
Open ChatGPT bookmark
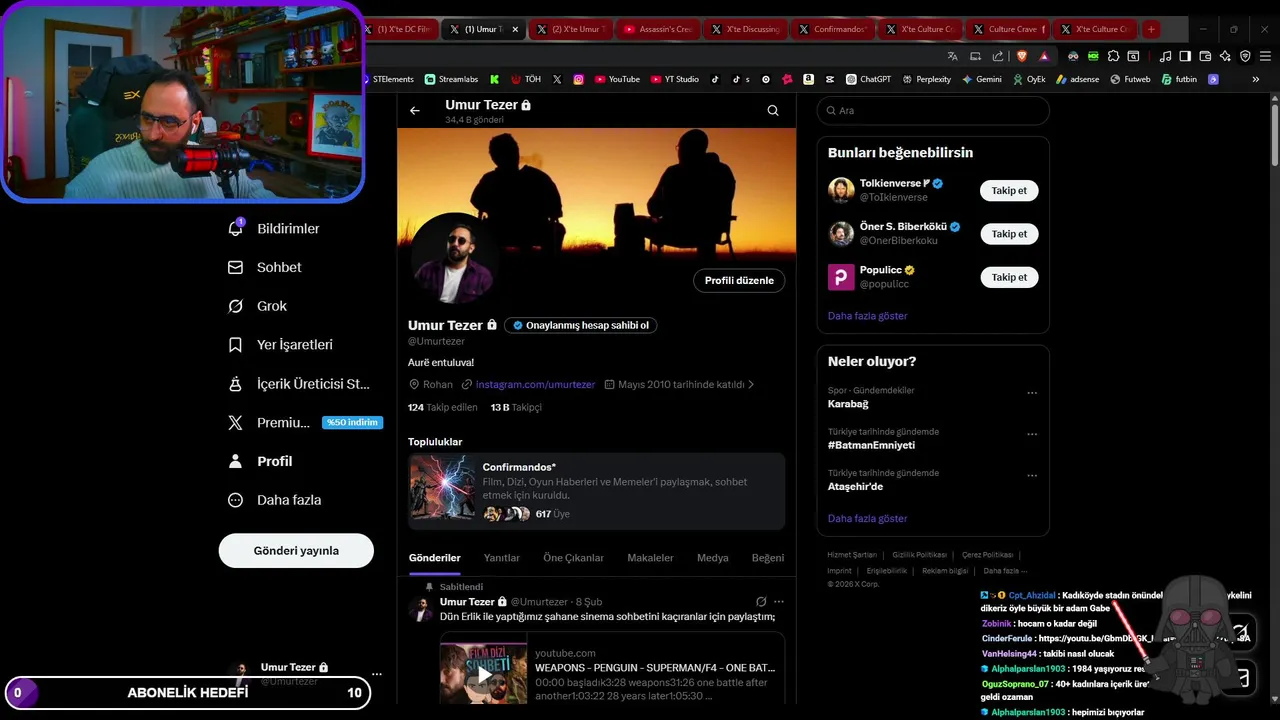868,79
